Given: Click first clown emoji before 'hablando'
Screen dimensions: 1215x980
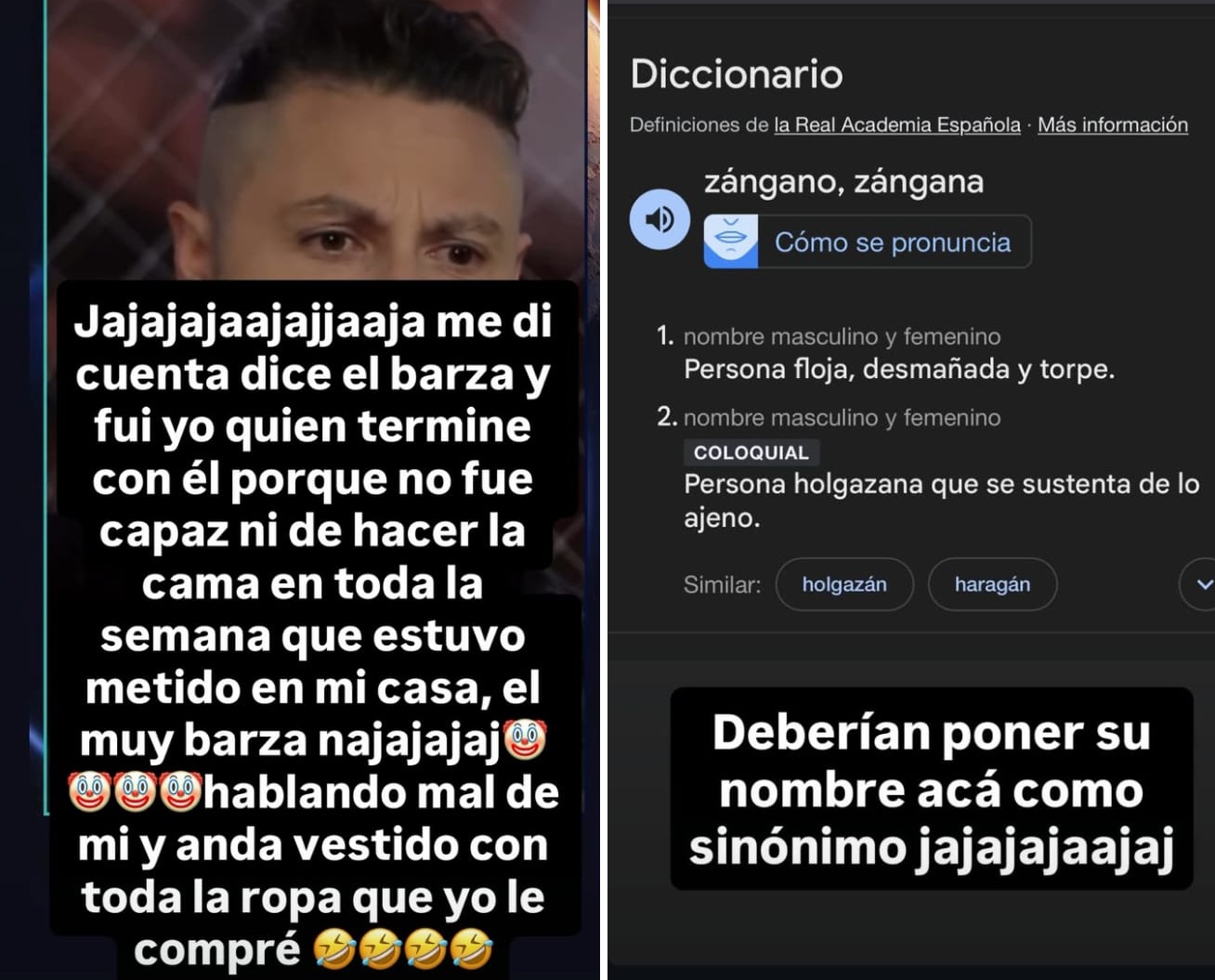Looking at the screenshot, I should [90, 791].
